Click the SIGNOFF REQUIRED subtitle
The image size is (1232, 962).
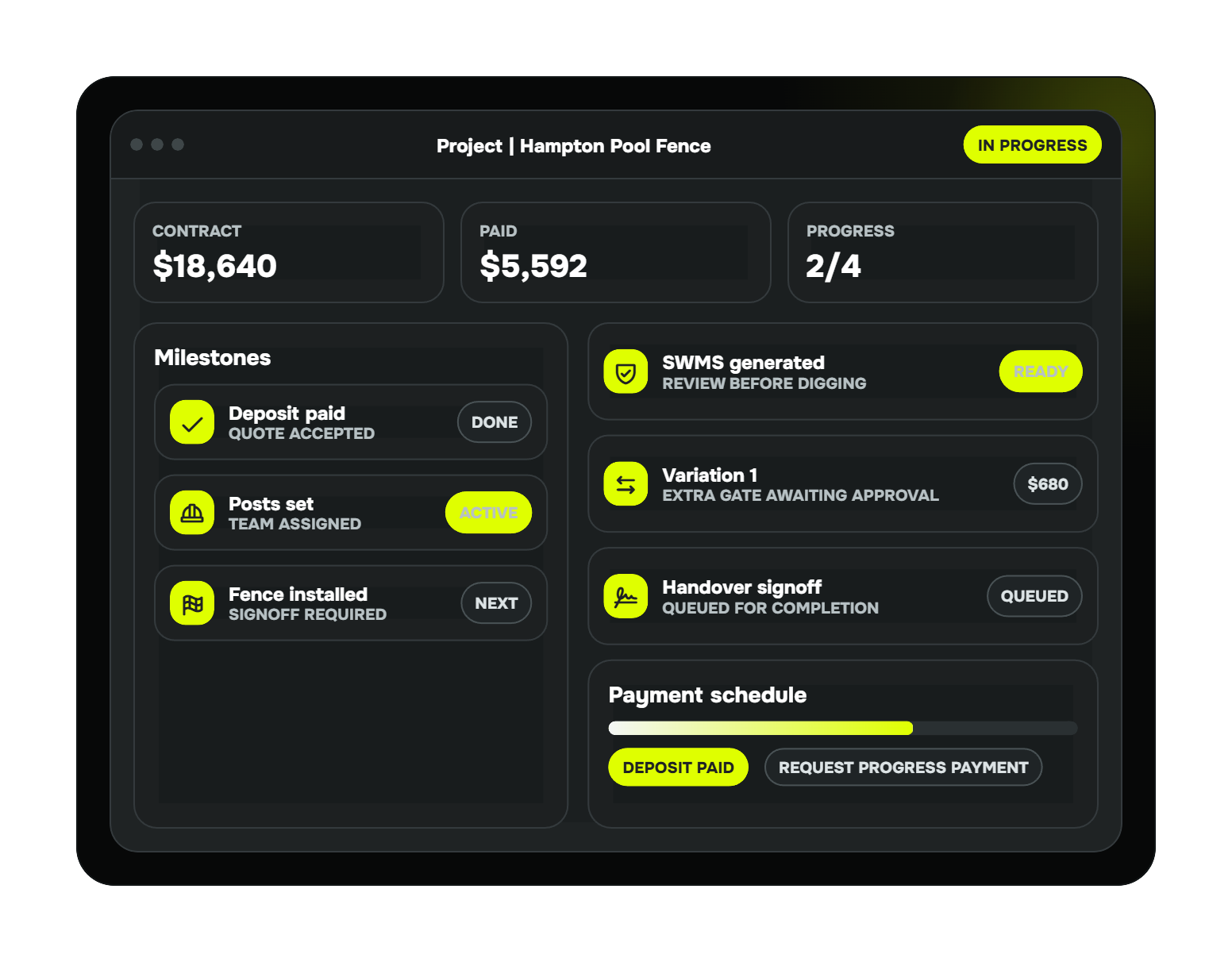[307, 614]
